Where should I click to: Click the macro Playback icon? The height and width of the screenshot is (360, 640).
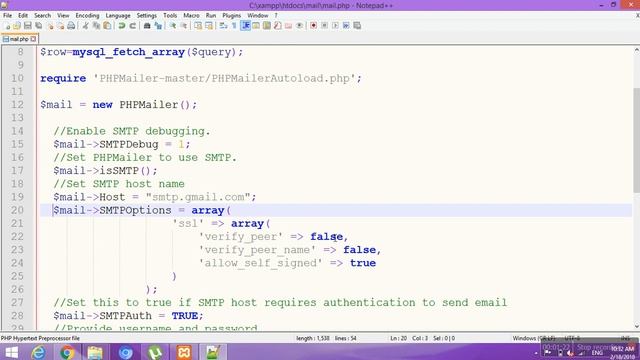coord(335,26)
